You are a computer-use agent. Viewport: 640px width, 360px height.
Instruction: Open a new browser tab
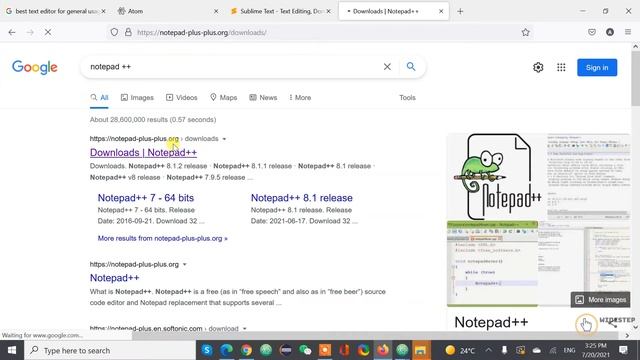point(460,11)
